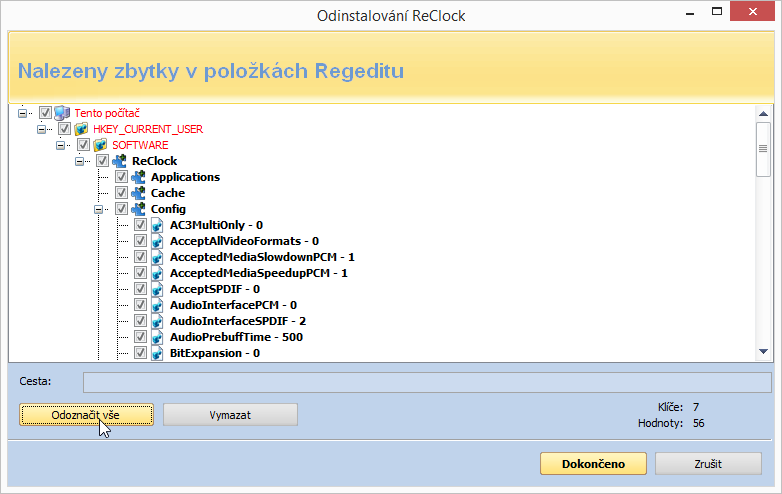
Task: Click the Cache key icon
Action: coord(138,193)
